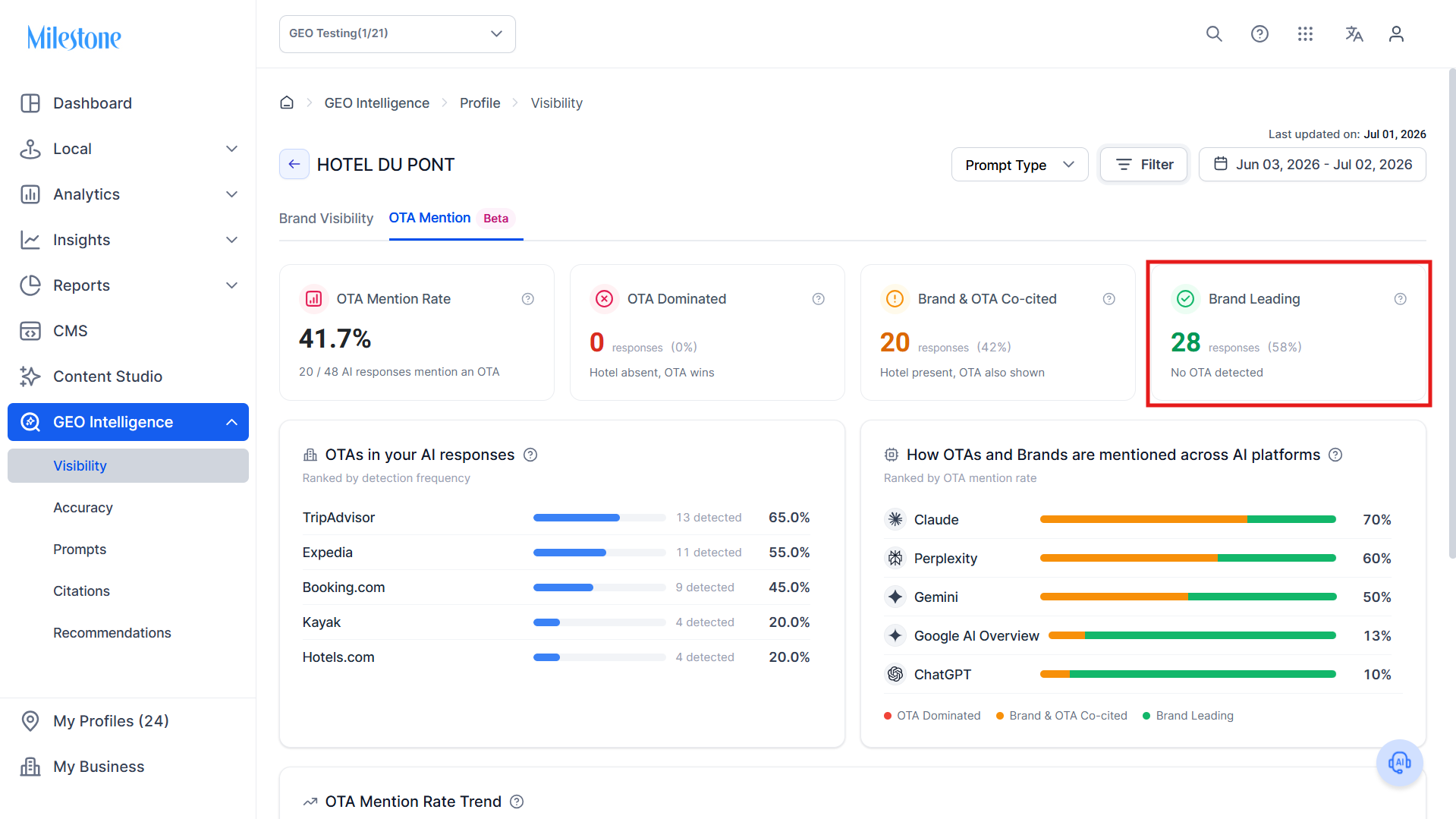This screenshot has width=1456, height=819.
Task: Click the OTA Mention Rate info icon
Action: 528,299
